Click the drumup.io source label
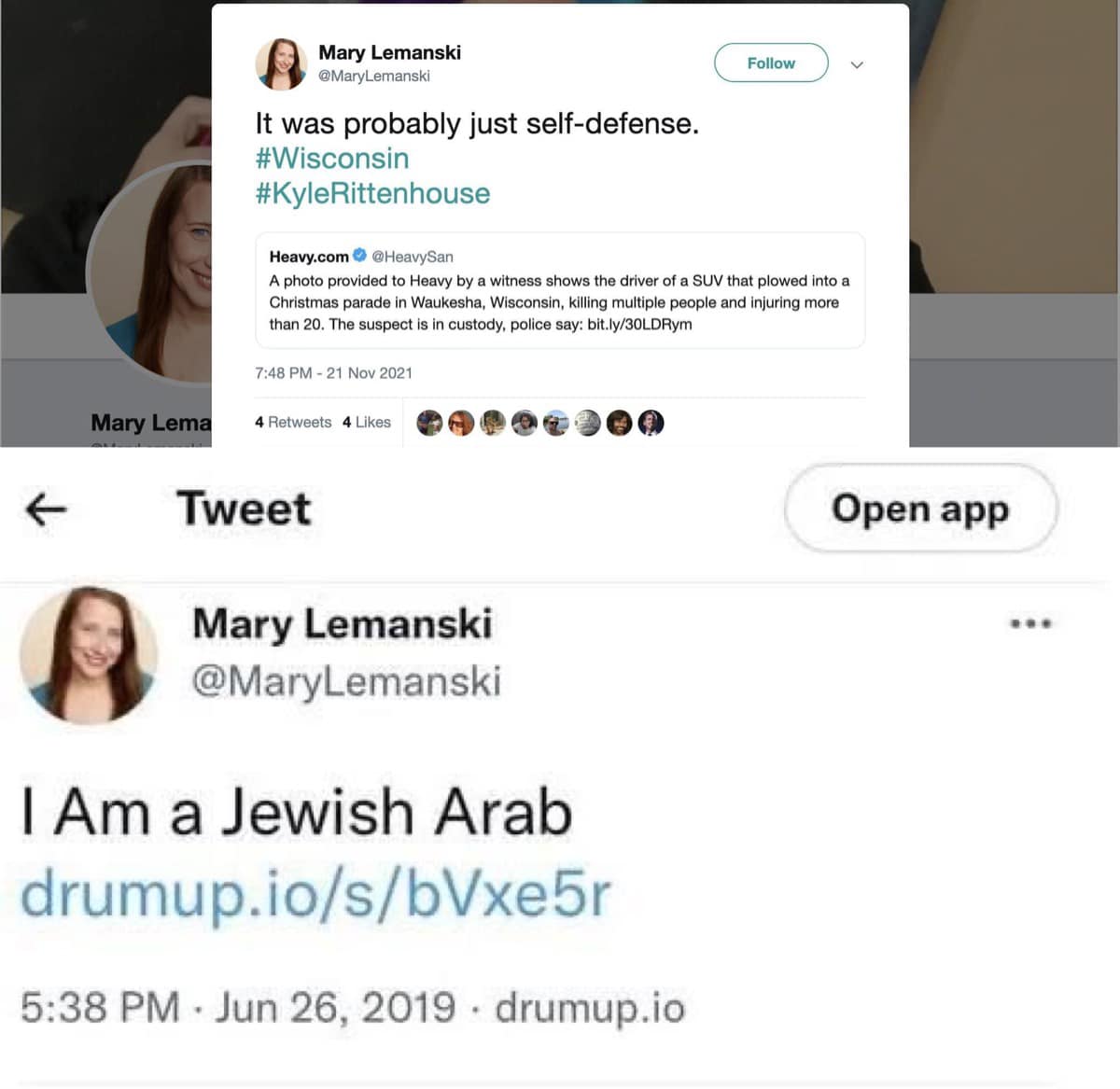Viewport: 1120px width, 1089px height. click(x=590, y=1009)
